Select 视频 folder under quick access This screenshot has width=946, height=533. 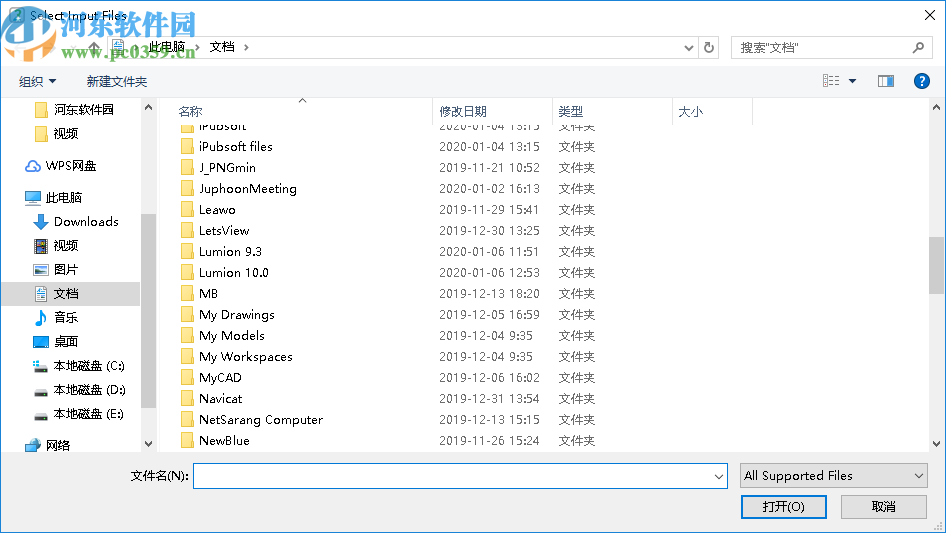[57, 133]
